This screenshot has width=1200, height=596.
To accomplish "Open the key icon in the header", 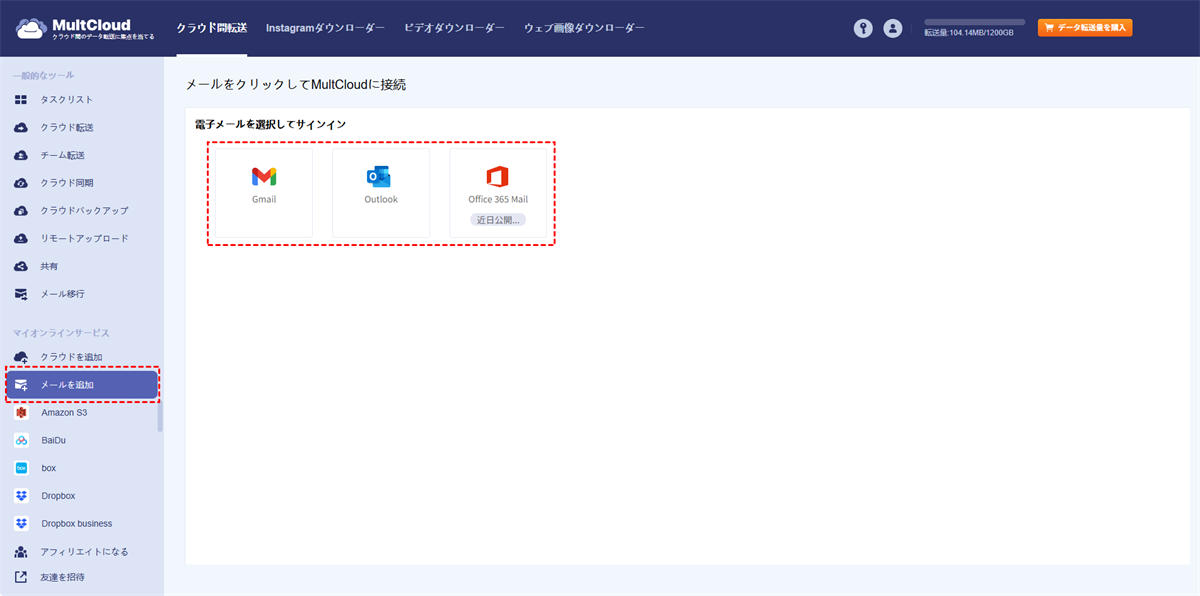I will (863, 29).
